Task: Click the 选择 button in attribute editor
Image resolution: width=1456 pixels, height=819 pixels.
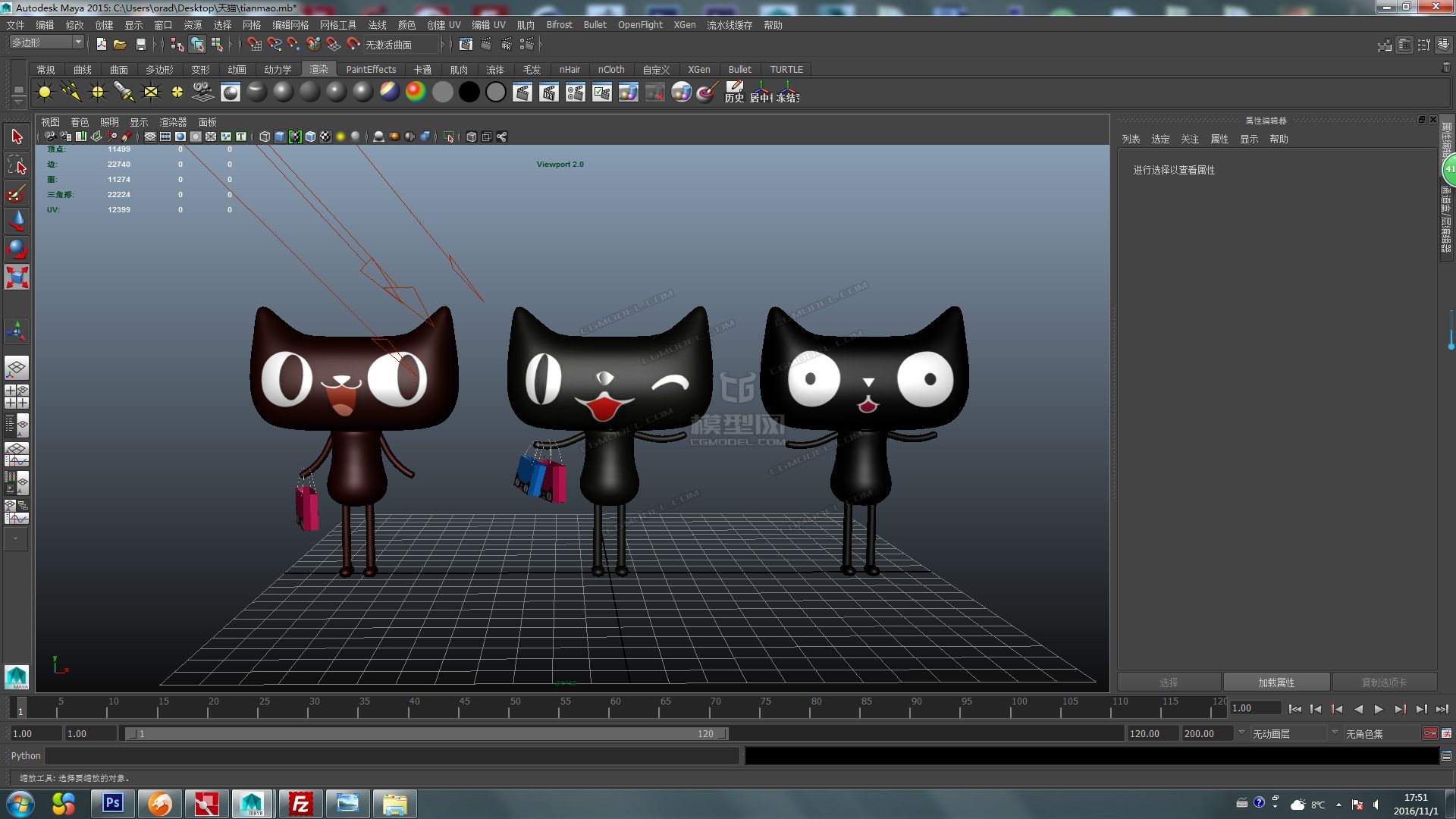Action: point(1169,682)
